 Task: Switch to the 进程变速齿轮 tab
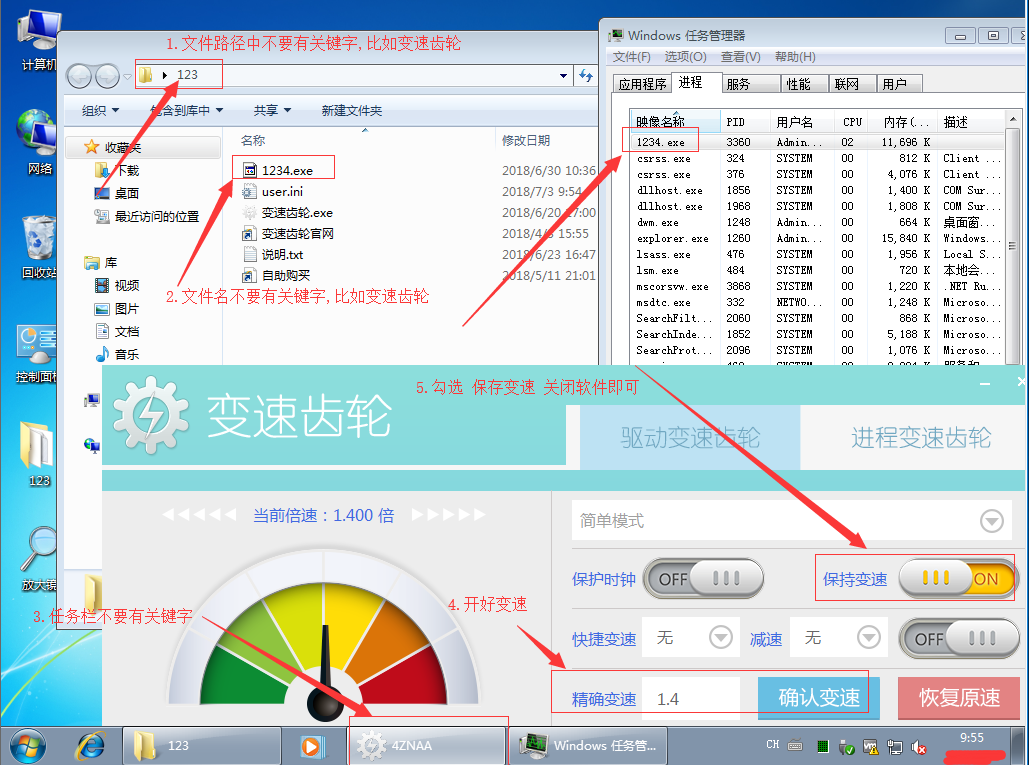pos(920,437)
